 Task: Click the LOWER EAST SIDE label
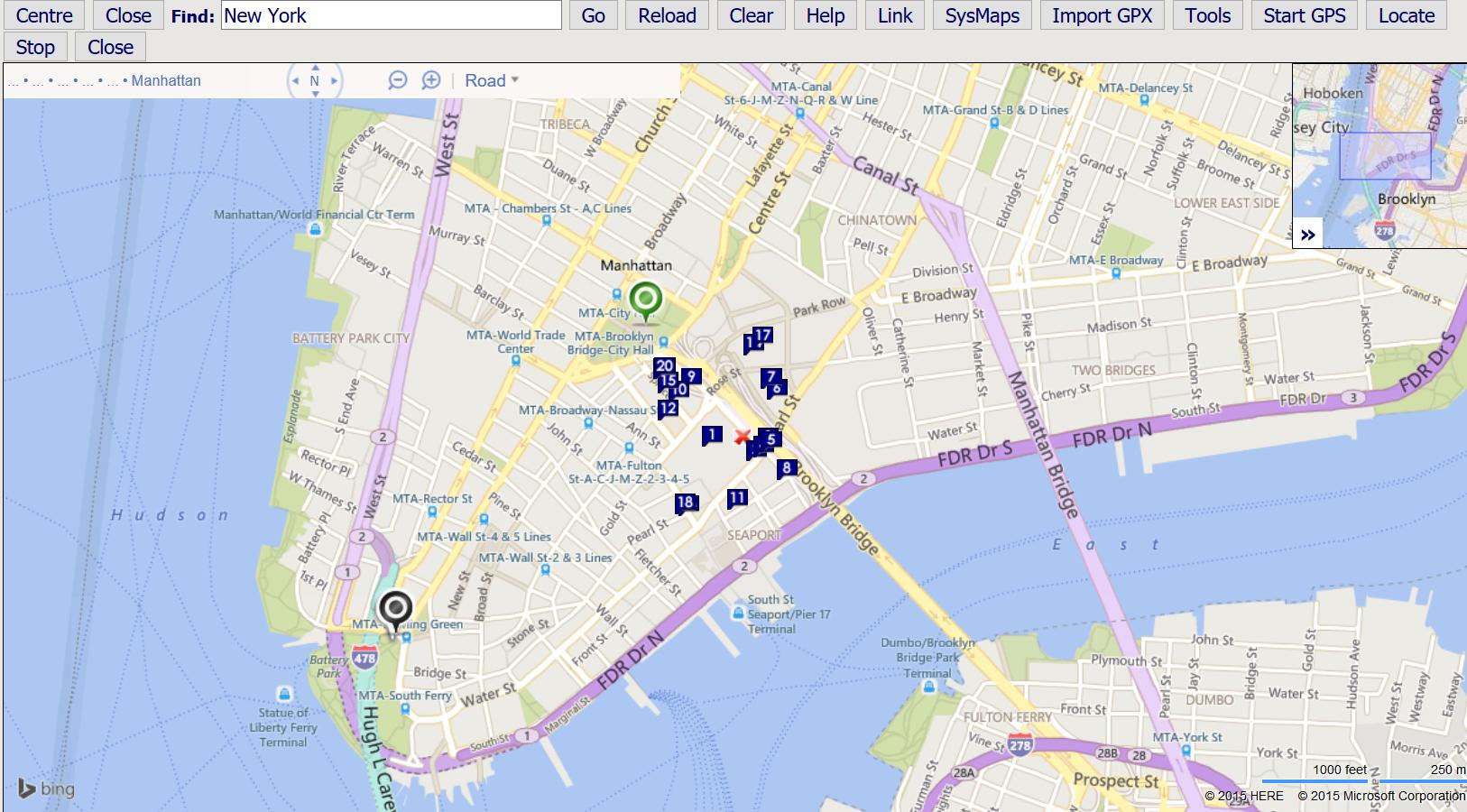1227,203
